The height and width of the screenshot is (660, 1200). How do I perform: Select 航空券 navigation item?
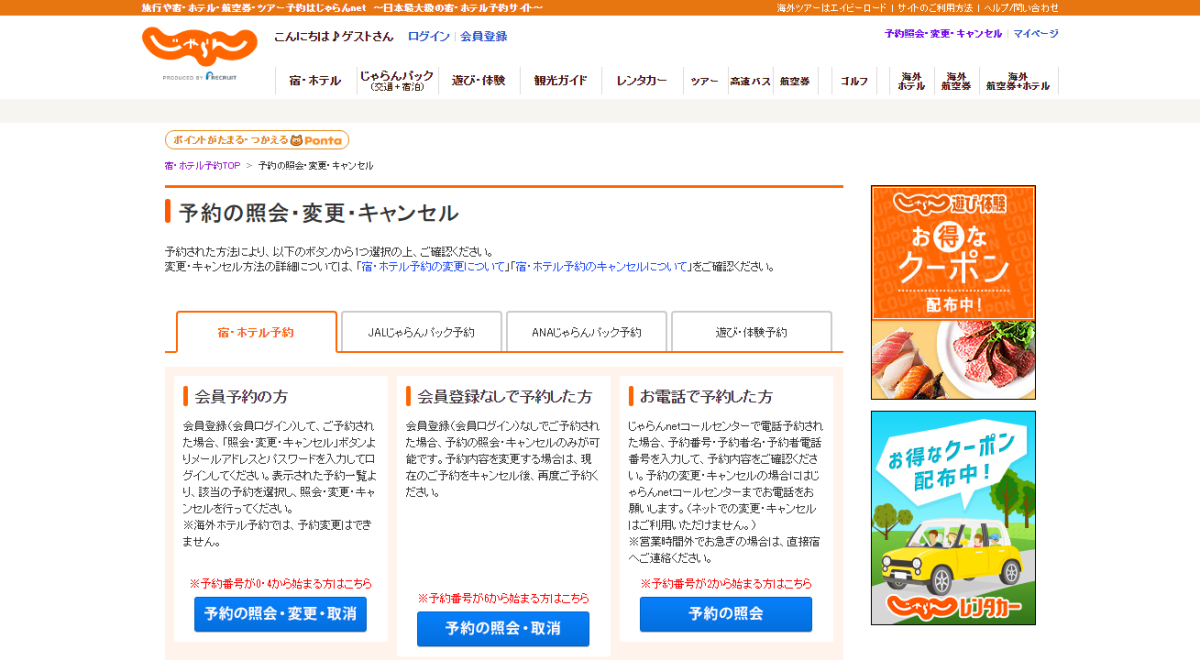pos(794,81)
